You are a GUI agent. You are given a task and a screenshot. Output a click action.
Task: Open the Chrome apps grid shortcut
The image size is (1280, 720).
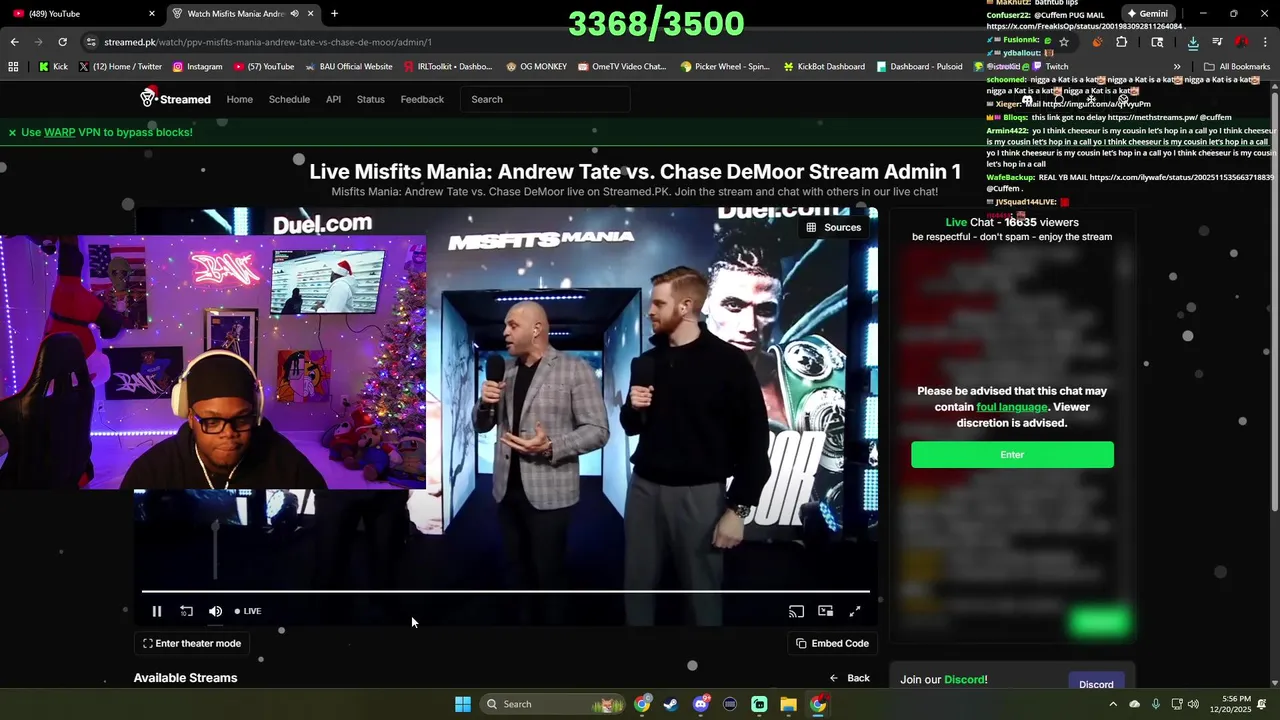(13, 67)
